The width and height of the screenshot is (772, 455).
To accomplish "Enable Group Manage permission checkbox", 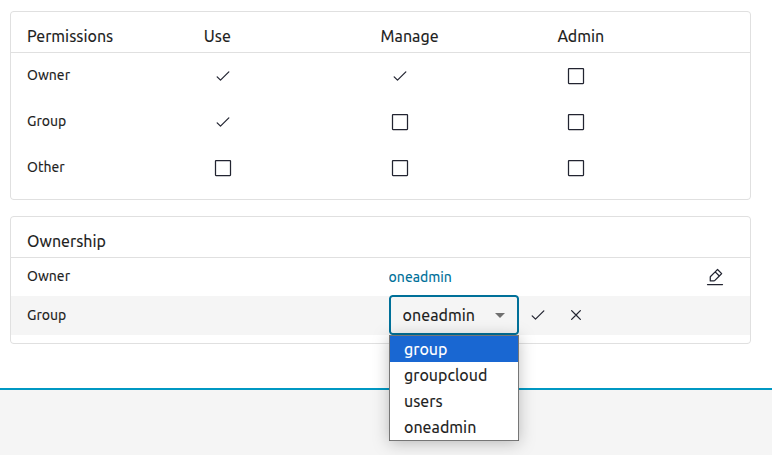I will pos(400,122).
